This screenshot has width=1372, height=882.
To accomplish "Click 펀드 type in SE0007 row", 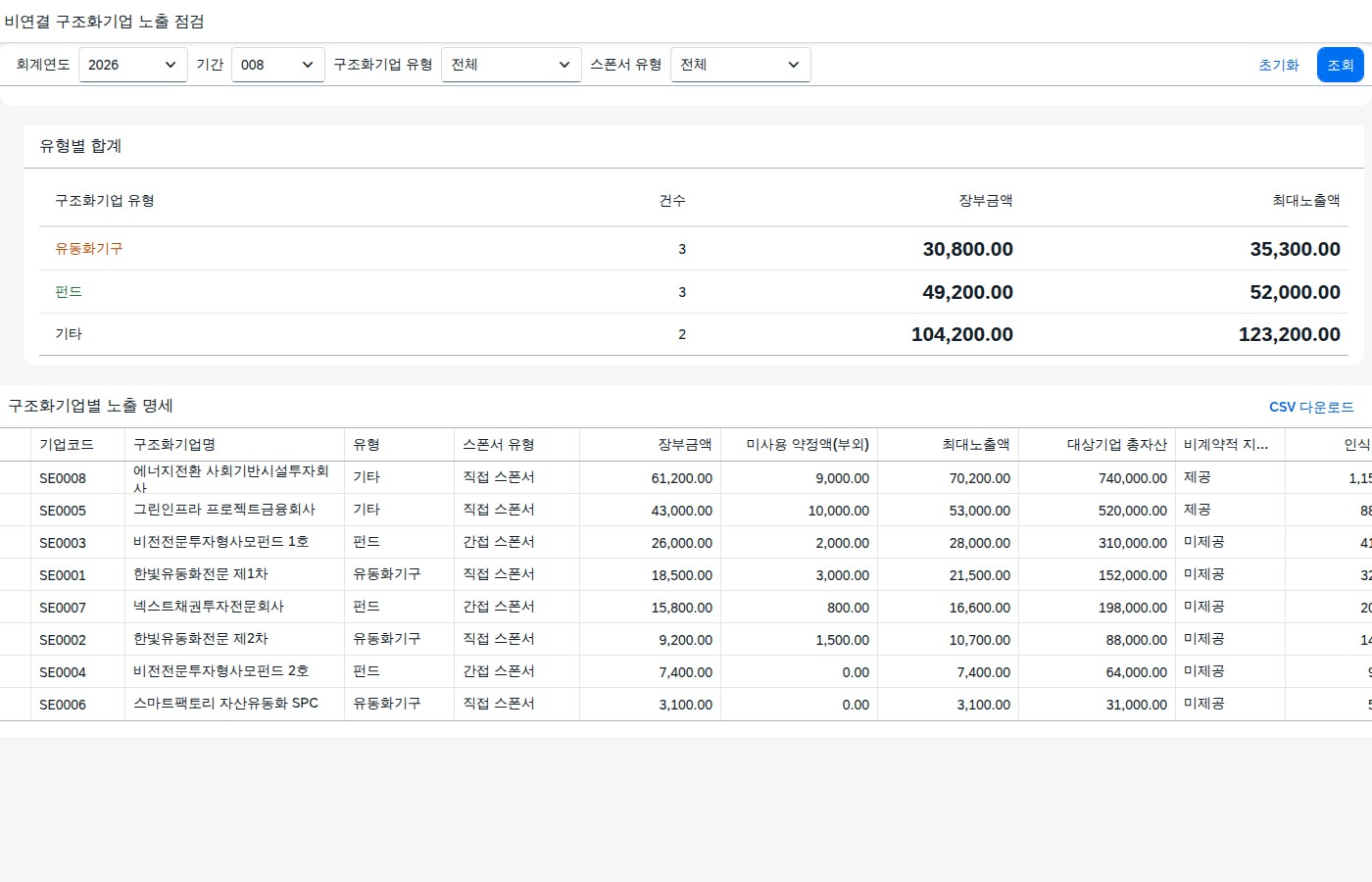I will tap(399, 607).
